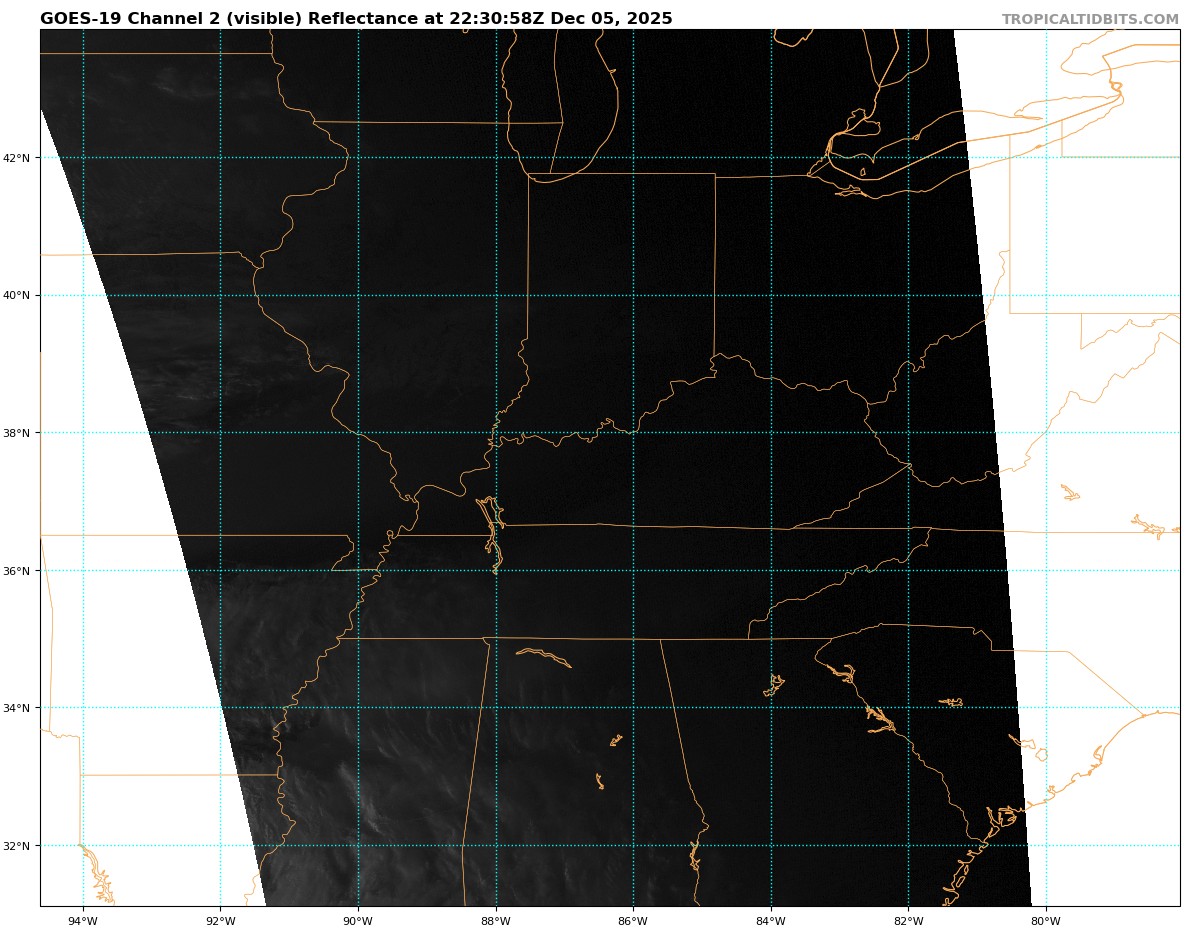Click grid intersection at 42°N and 84°W
The height and width of the screenshot is (929, 1200).
(x=771, y=158)
